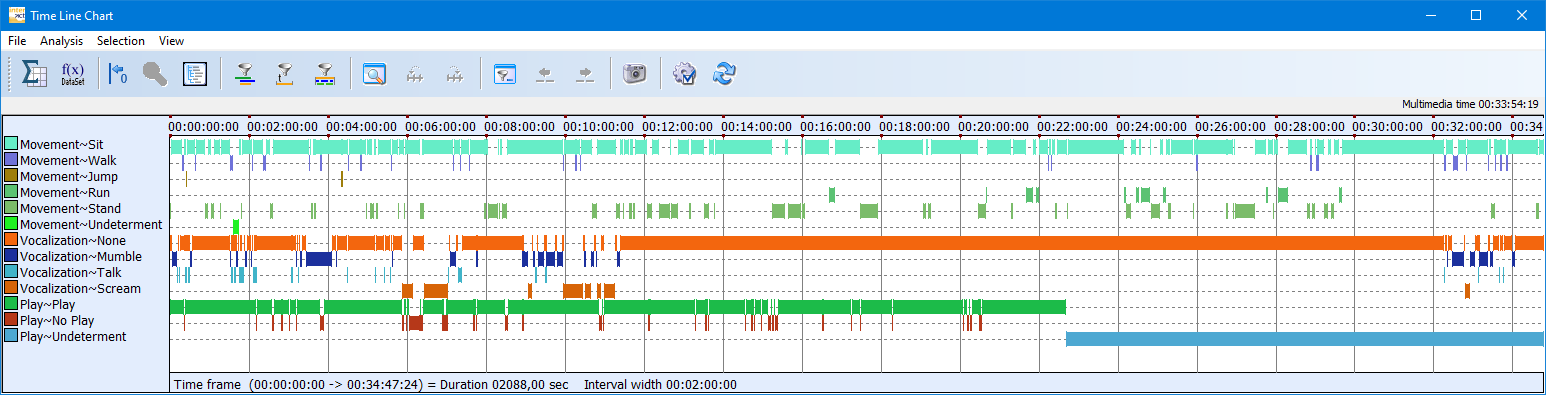Click the green Movement~Undeterment block
Image resolution: width=1546 pixels, height=395 pixels.
click(x=236, y=227)
